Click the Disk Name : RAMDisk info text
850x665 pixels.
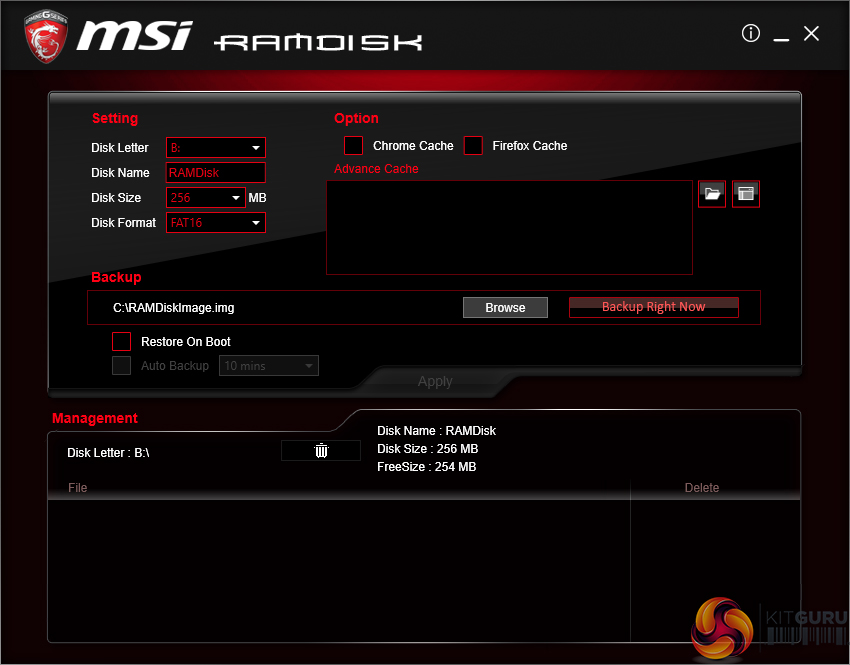tap(436, 431)
